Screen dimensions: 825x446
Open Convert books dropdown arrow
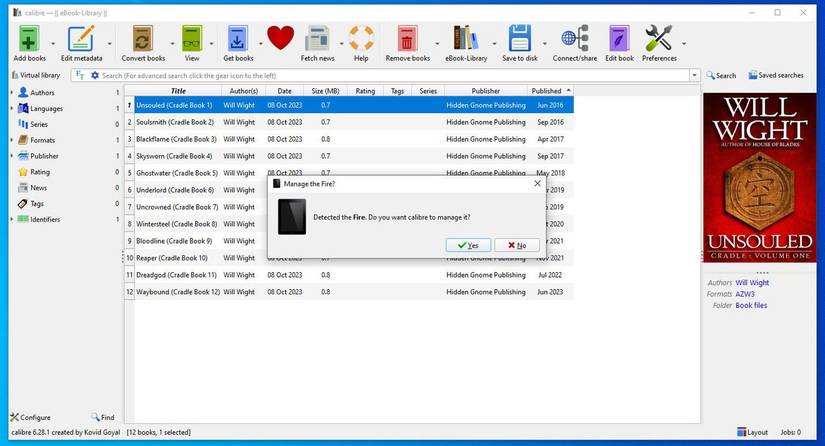pos(172,44)
